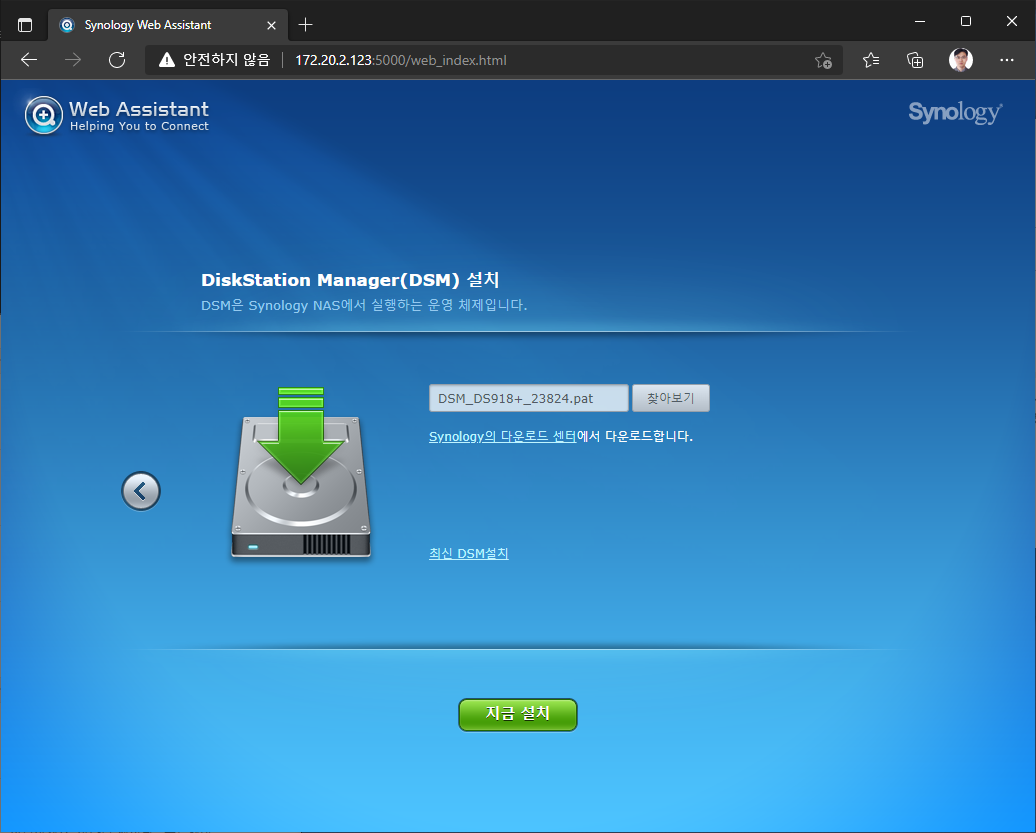The width and height of the screenshot is (1036, 833).
Task: Reload the page with refresh icon
Action: click(x=117, y=60)
